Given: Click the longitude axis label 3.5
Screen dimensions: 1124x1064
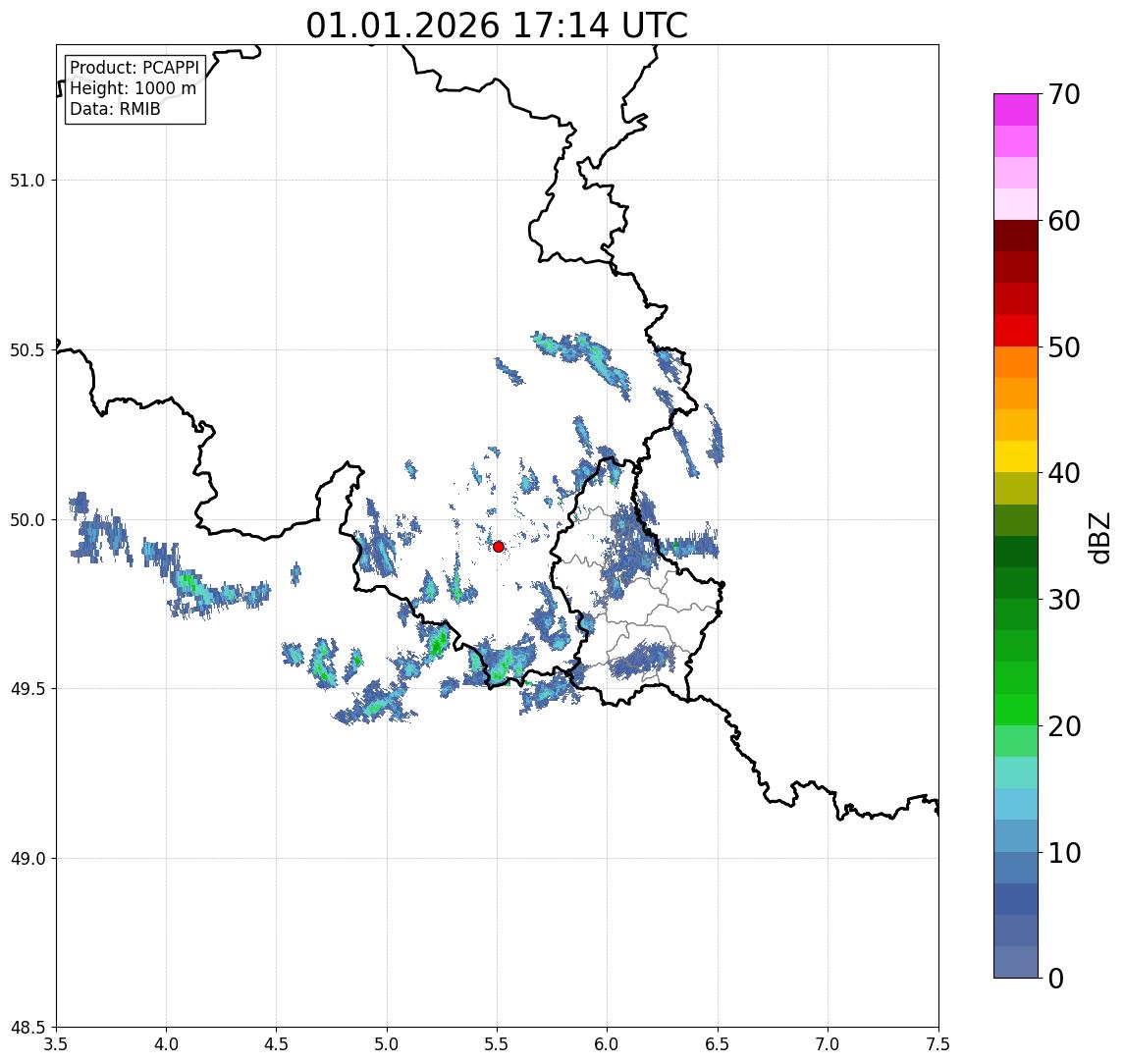Looking at the screenshot, I should click(56, 1043).
